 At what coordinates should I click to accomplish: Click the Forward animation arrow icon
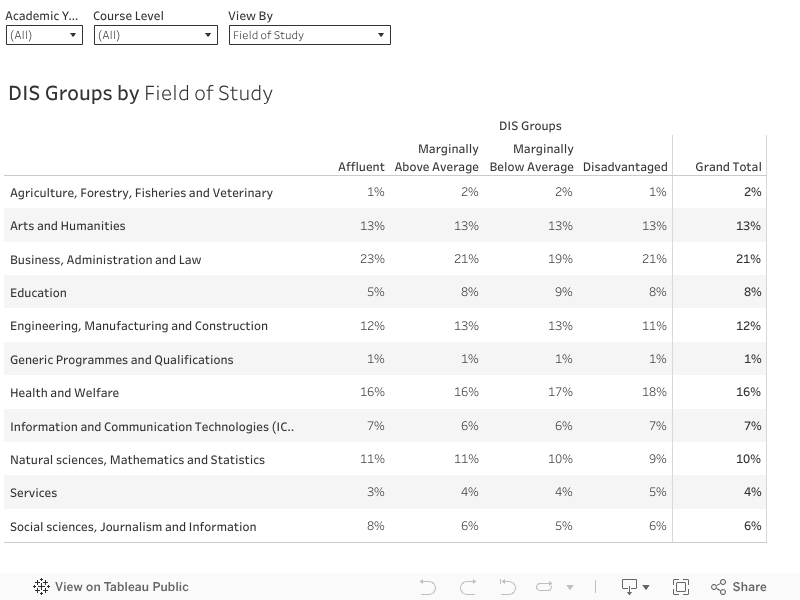(x=544, y=587)
